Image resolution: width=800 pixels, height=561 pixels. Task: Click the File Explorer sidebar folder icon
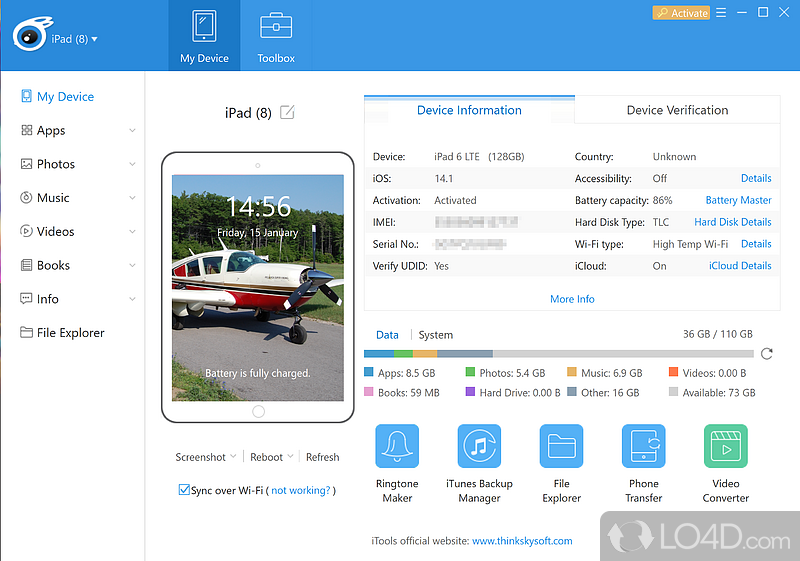[x=27, y=333]
